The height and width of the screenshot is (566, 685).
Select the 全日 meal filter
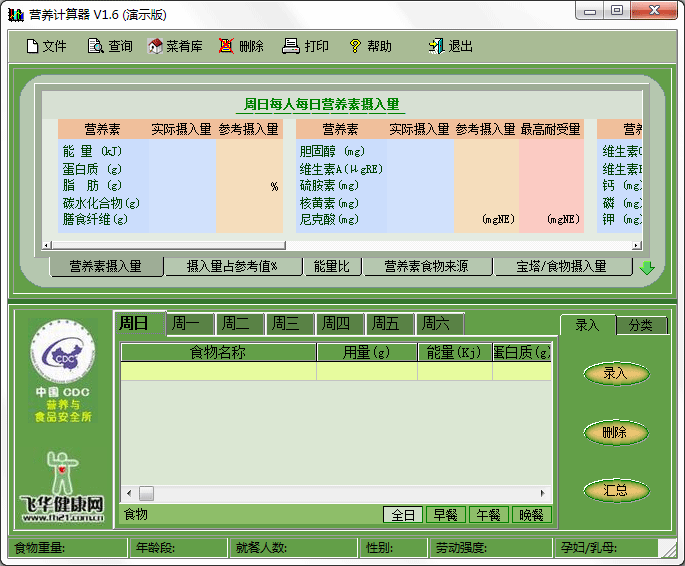403,515
